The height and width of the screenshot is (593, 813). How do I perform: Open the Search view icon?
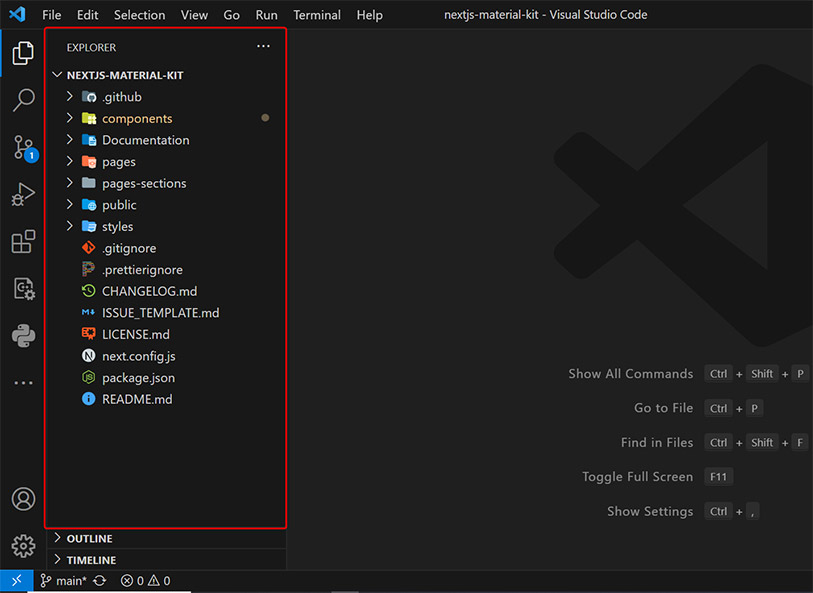click(x=23, y=100)
